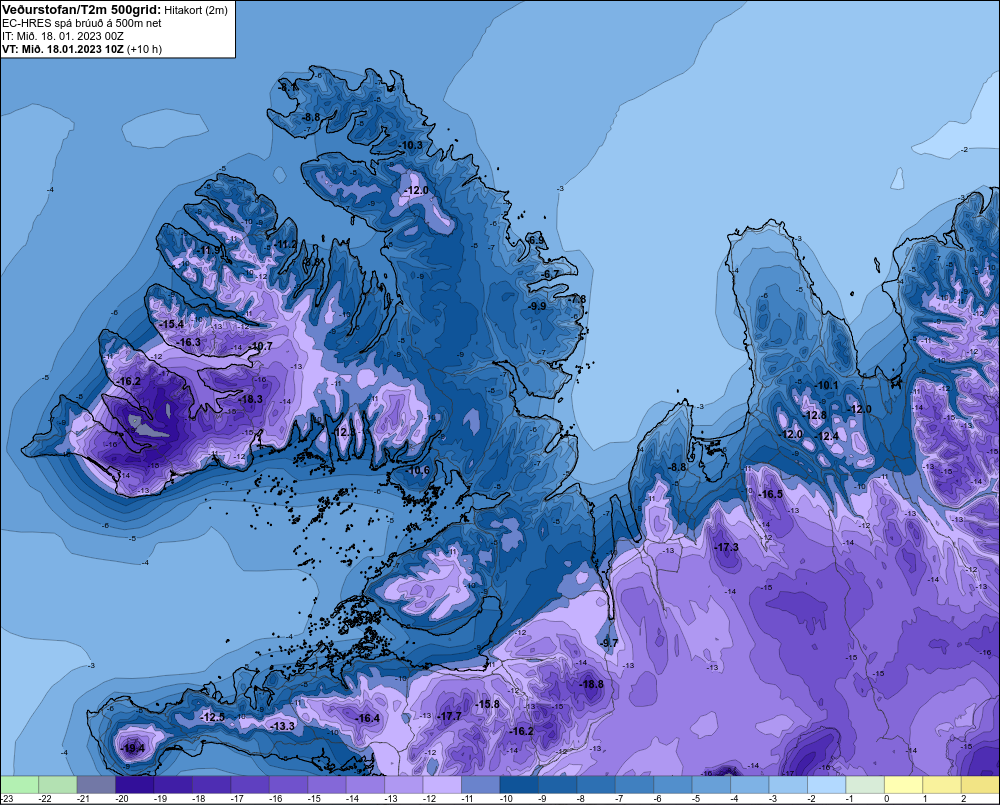Screen dimensions: 1000x805
Task: Click the legend swatch between -16 and -15
Action: click(x=288, y=785)
